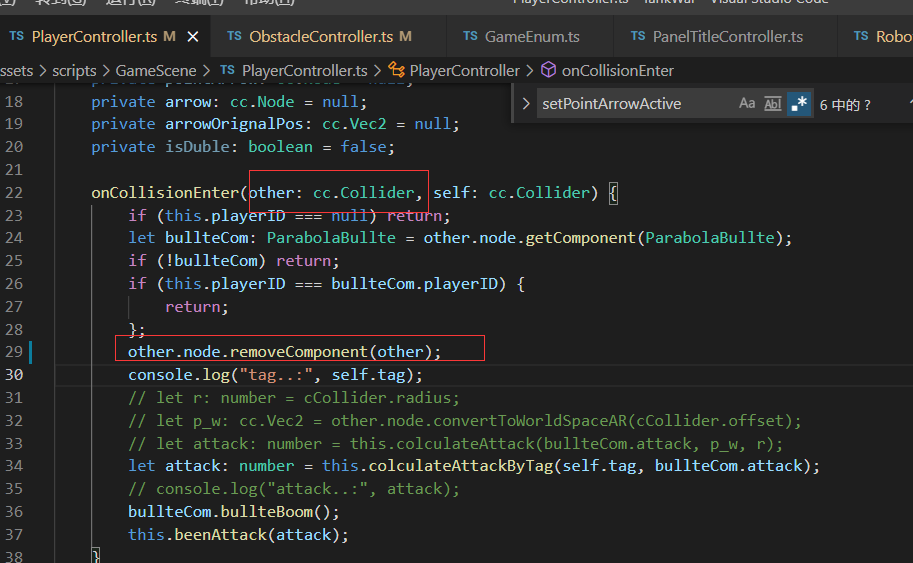The width and height of the screenshot is (913, 563).
Task: Select the PlayerController.ts tab
Action: coord(105,37)
